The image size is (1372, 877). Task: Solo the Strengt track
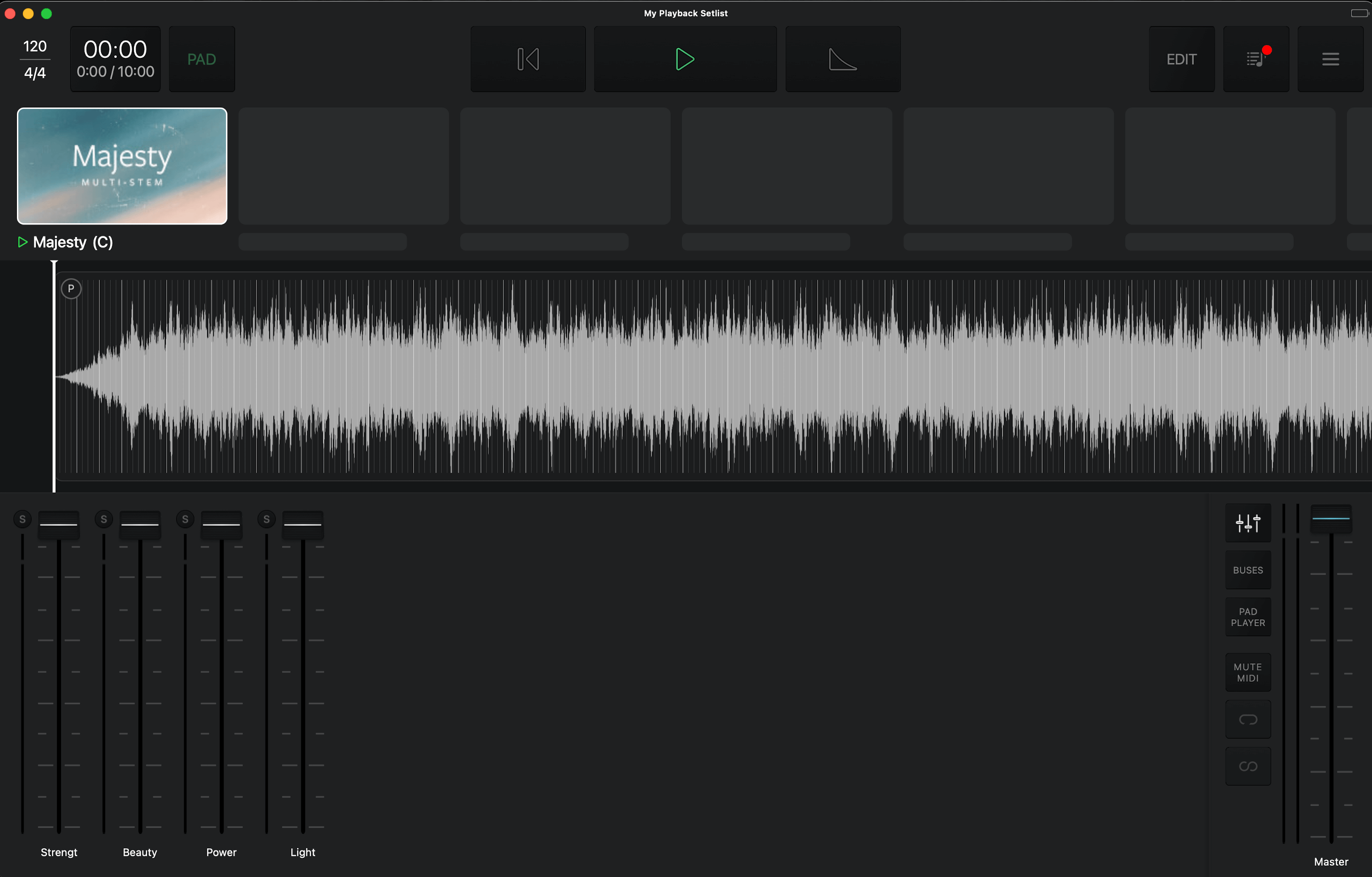click(22, 519)
